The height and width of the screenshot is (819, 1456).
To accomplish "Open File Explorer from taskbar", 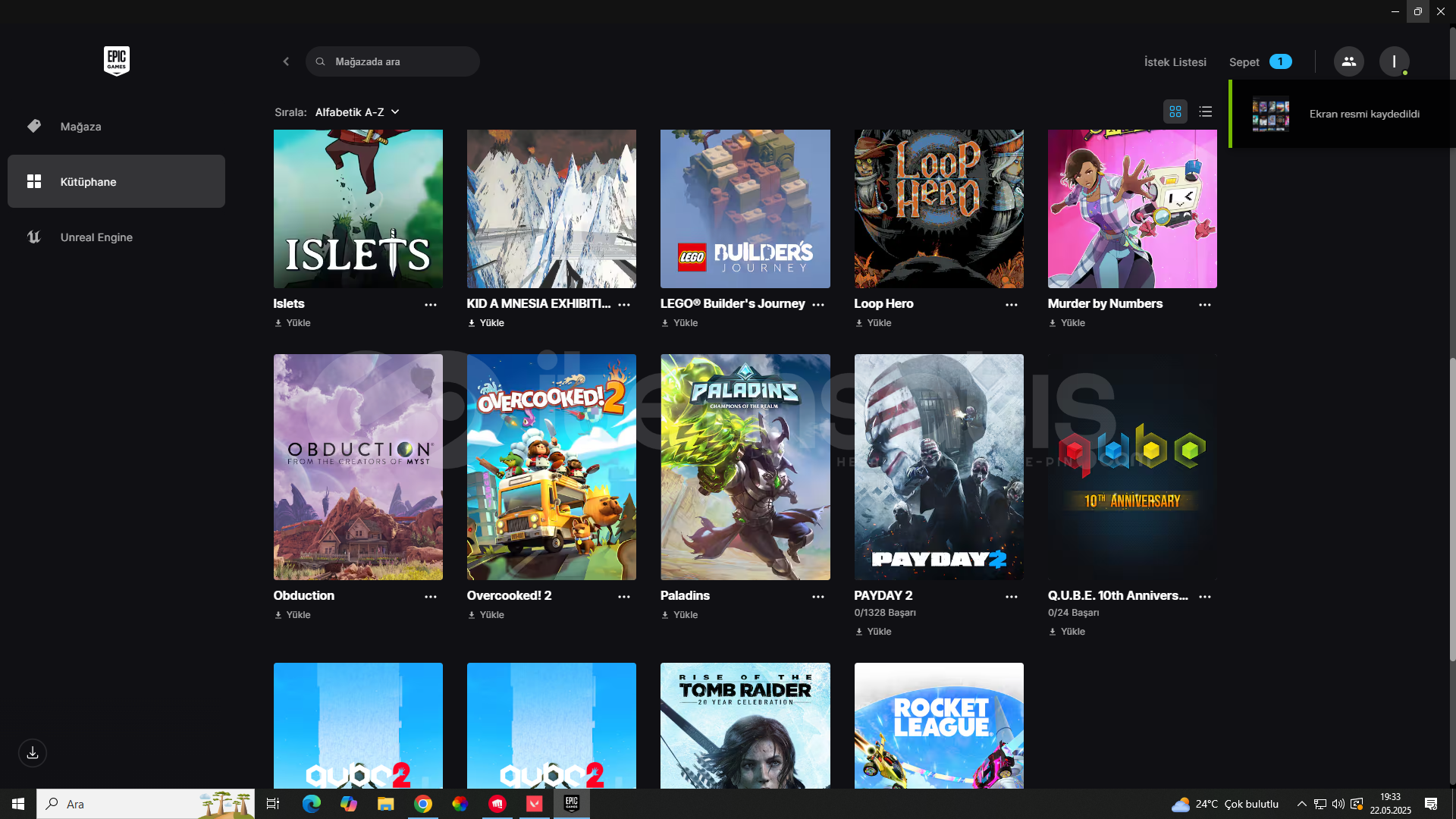I will tap(385, 804).
